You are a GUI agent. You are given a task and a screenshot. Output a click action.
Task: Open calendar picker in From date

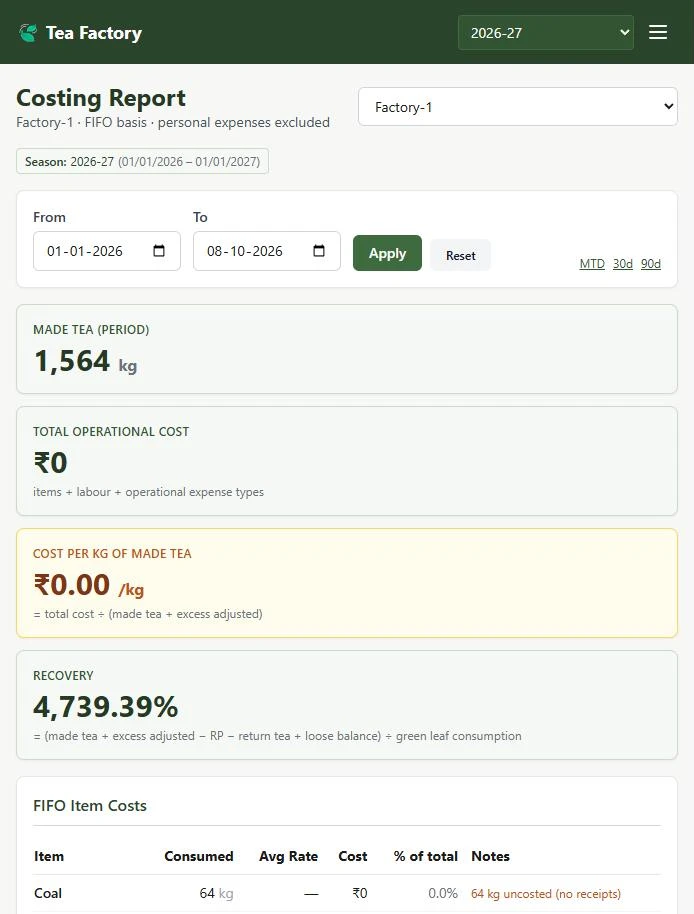click(x=158, y=251)
